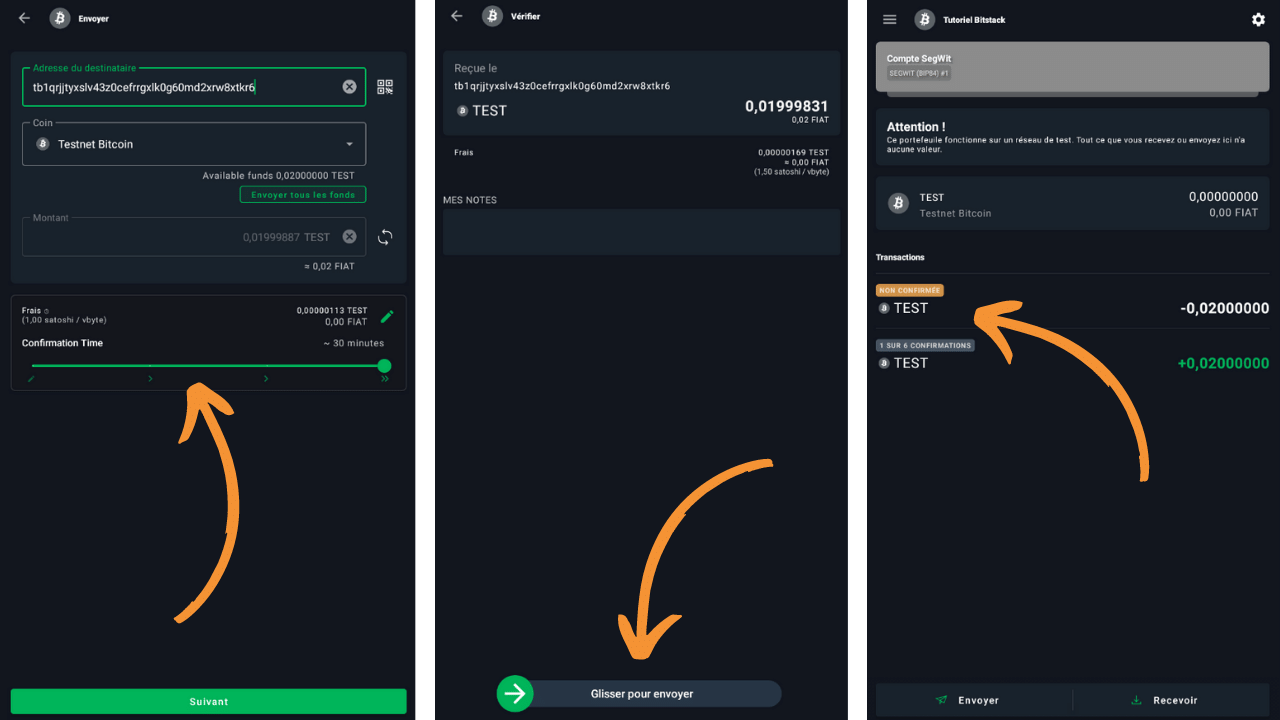
Task: Open the QR code scanner
Action: point(385,87)
